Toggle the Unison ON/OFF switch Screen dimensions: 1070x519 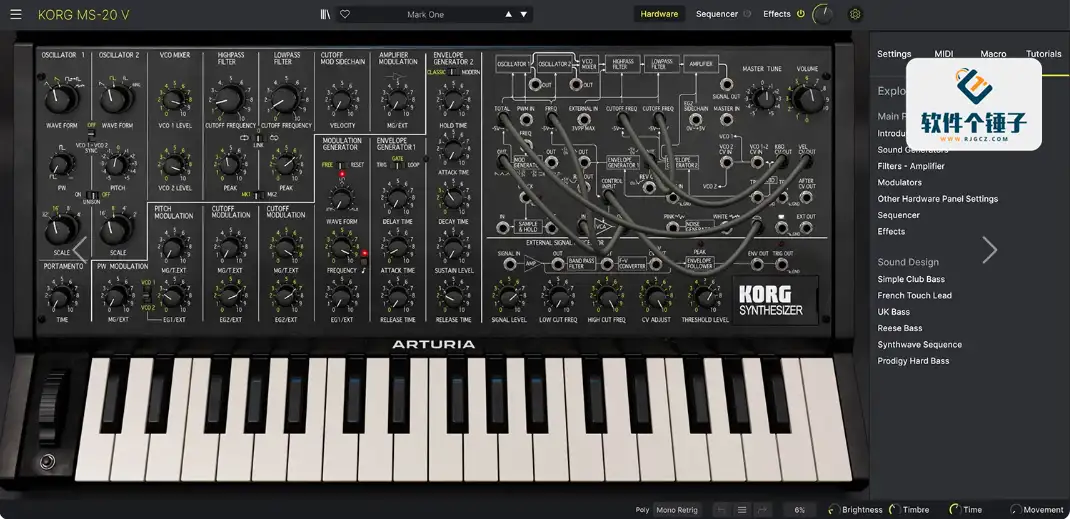(91, 195)
